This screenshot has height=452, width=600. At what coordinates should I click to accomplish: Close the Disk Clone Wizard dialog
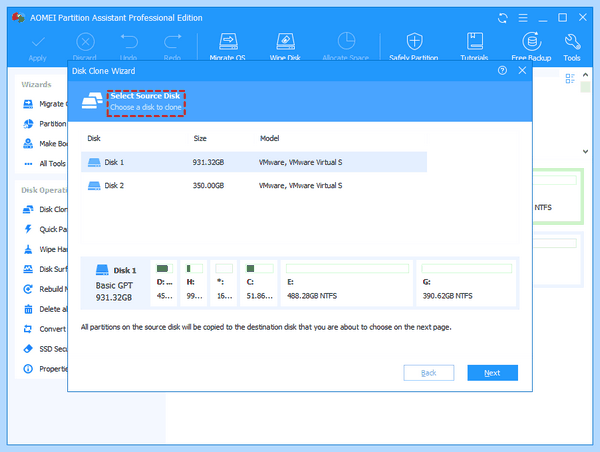click(x=522, y=70)
